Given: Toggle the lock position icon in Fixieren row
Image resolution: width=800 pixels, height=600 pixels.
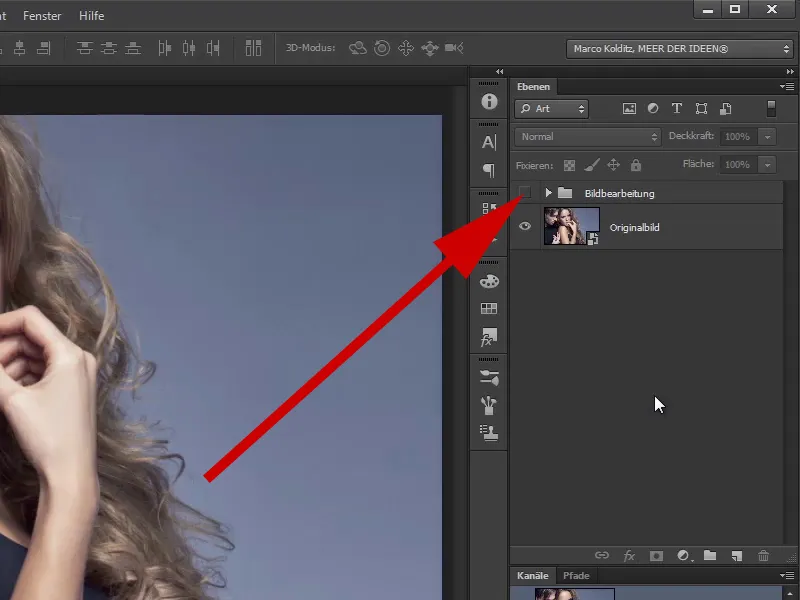Looking at the screenshot, I should pyautogui.click(x=614, y=164).
